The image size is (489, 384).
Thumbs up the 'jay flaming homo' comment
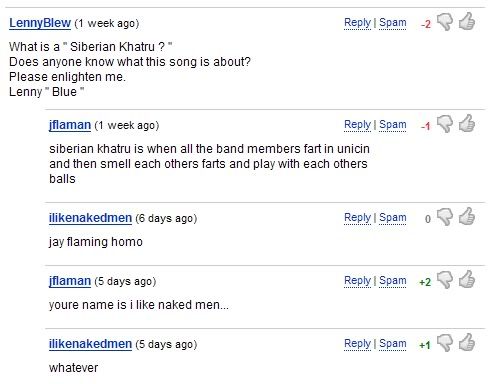click(x=467, y=217)
